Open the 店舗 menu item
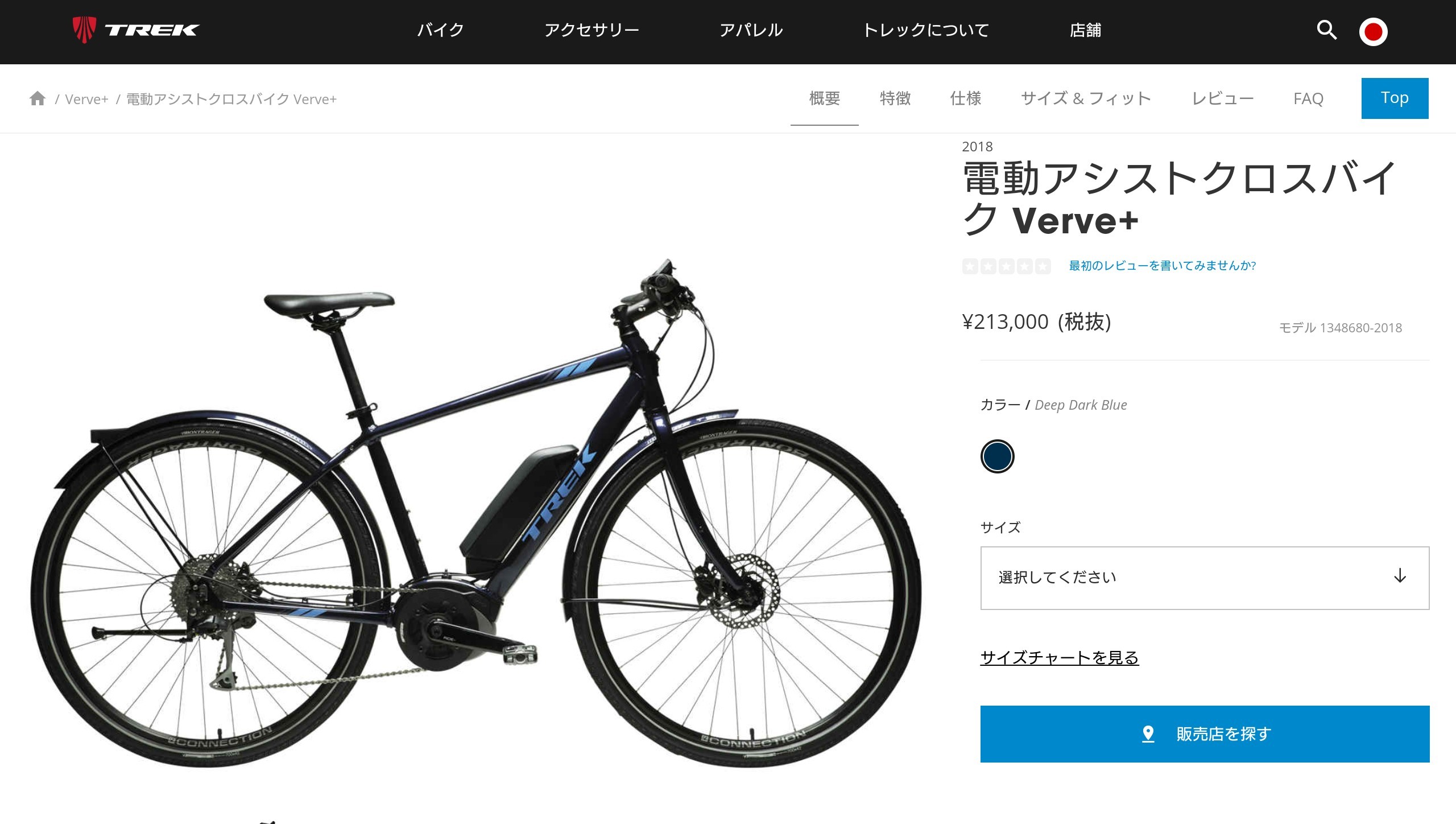This screenshot has height=824, width=1456. [1085, 30]
